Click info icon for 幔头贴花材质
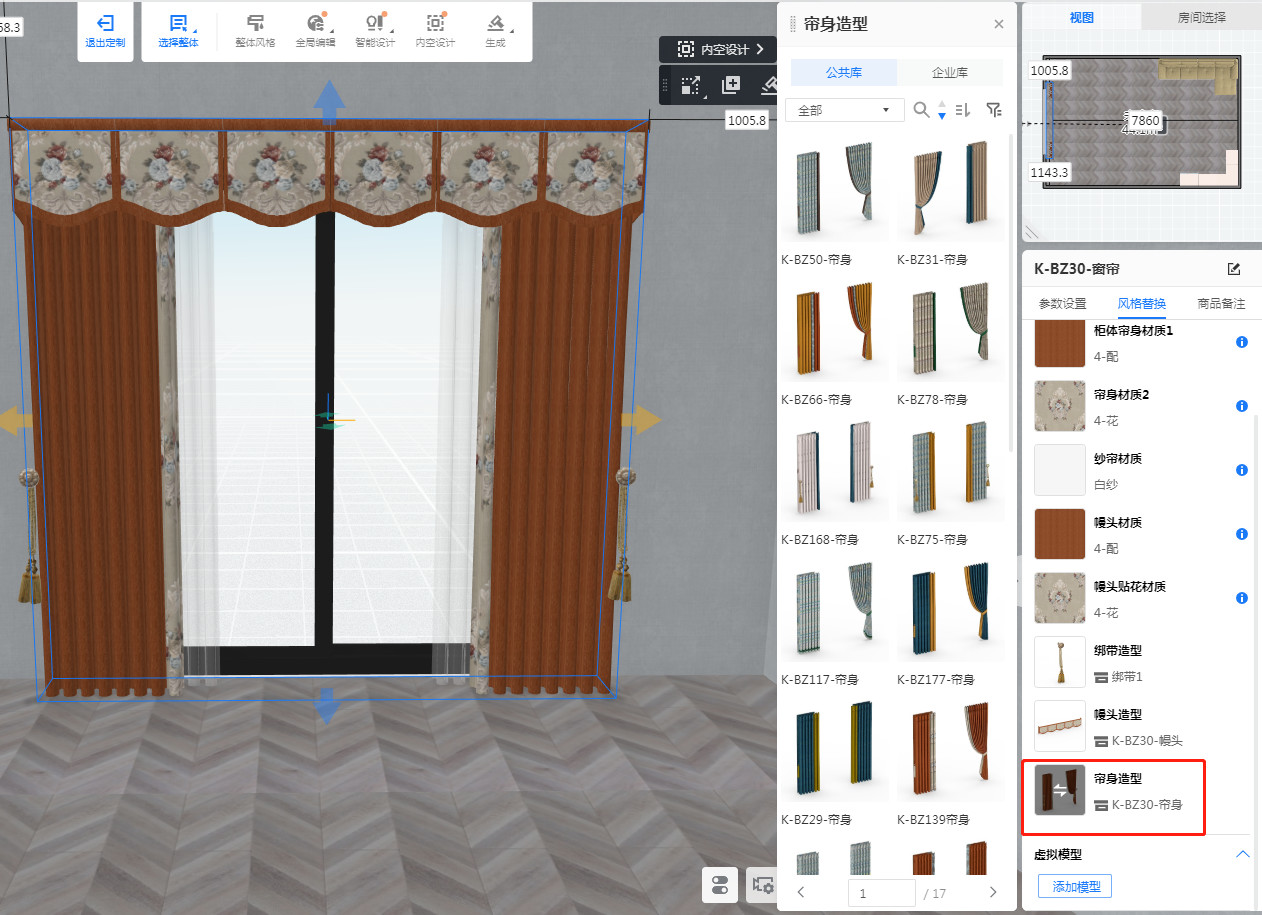This screenshot has height=915, width=1262. [x=1242, y=598]
